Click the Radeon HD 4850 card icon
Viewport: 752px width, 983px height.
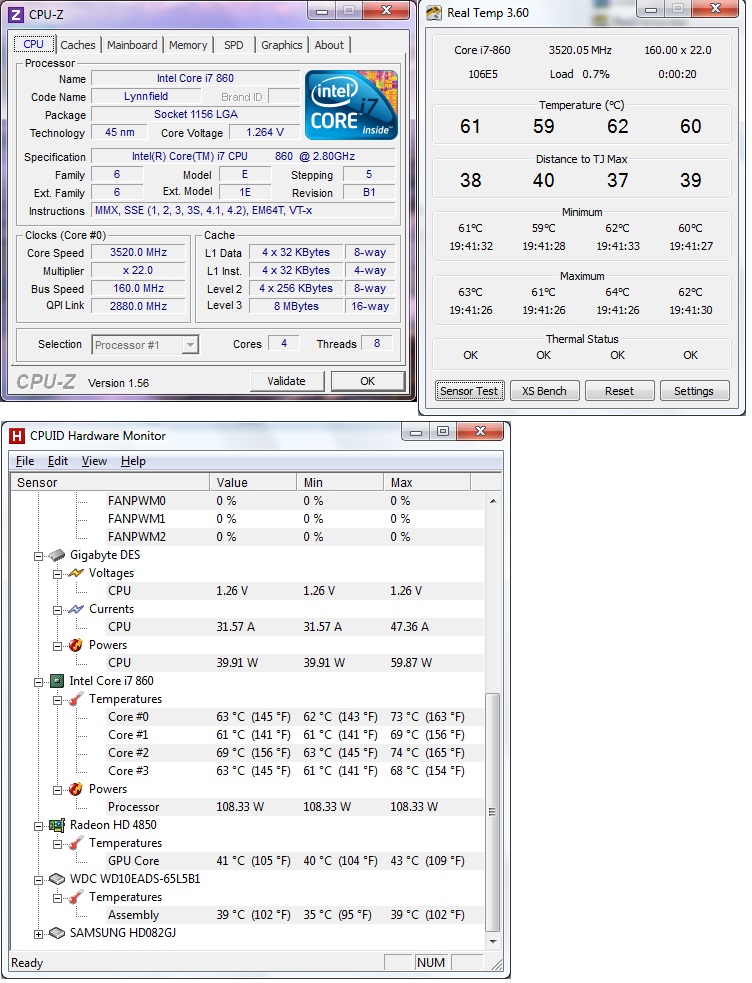[x=57, y=825]
